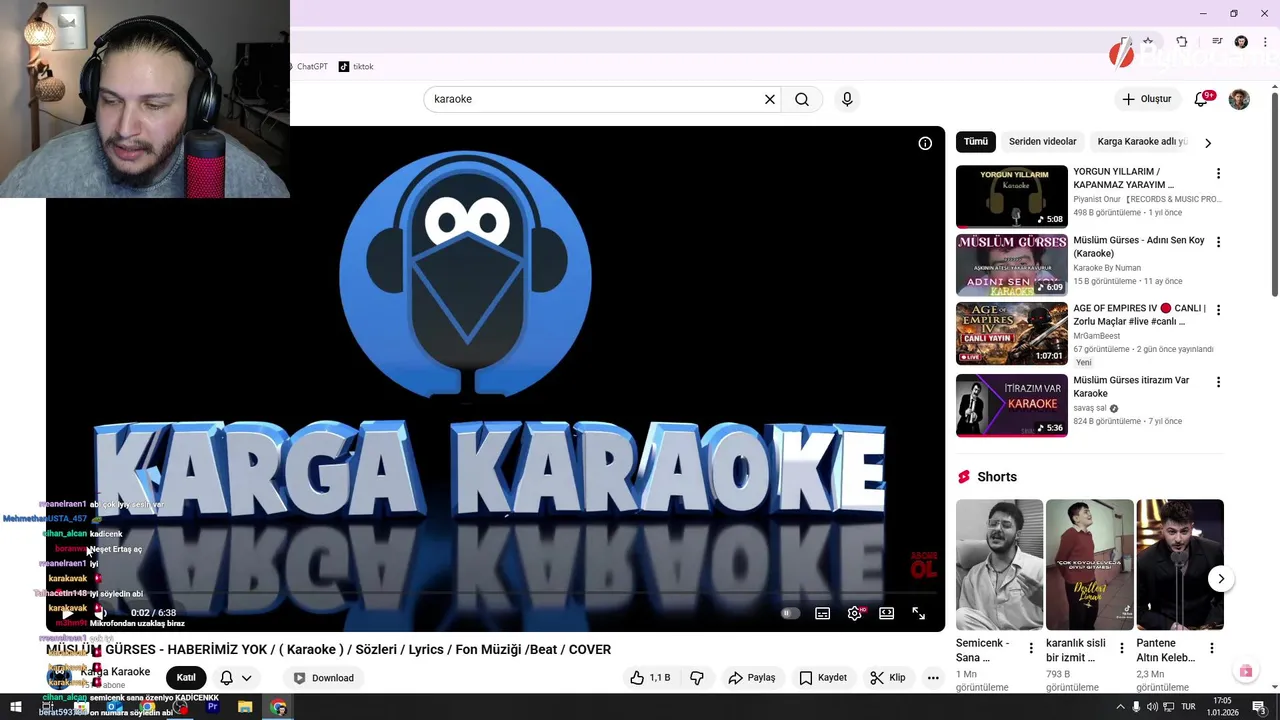Image resolution: width=1280 pixels, height=720 pixels.
Task: Open İtirazım Var Karaoke title link
Action: coord(1131,387)
